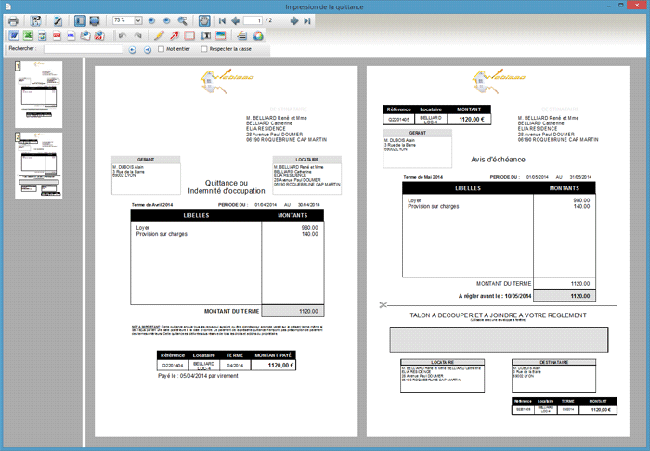Select the pencil highlight annotation tool
The image size is (650, 451).
(158, 35)
